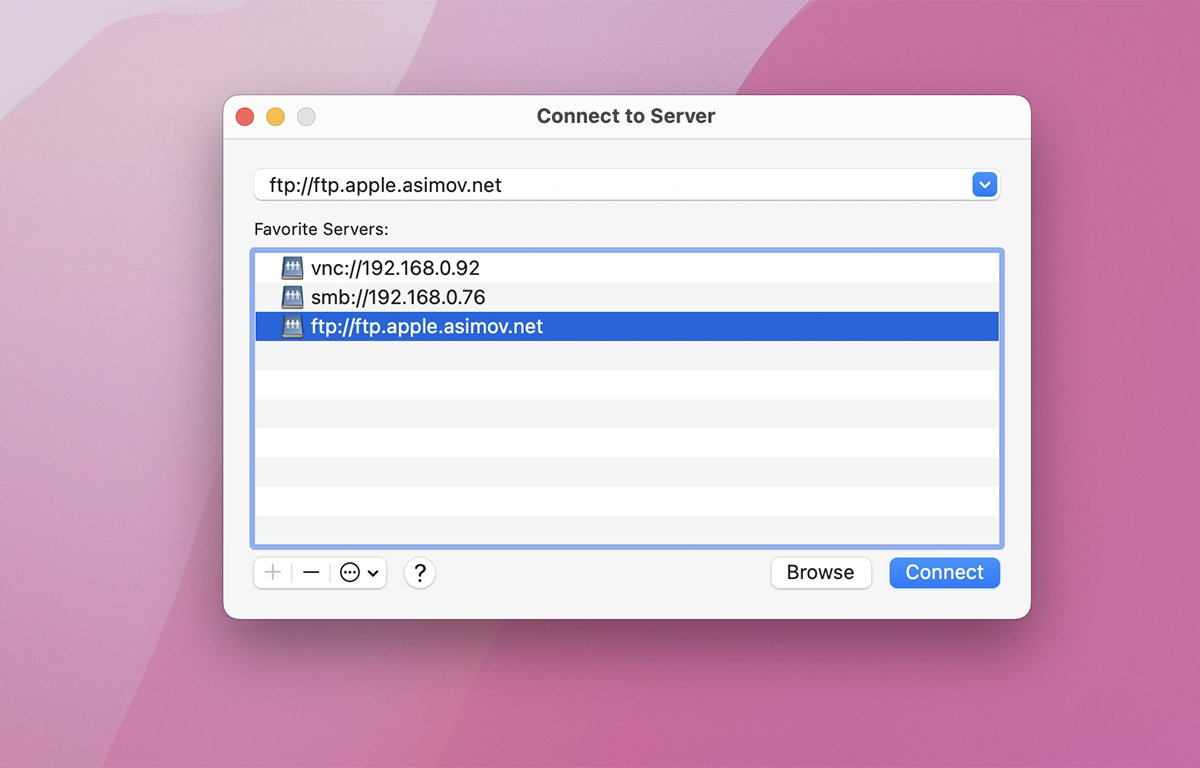Image resolution: width=1200 pixels, height=768 pixels.
Task: Select the smb://192.168.0.76 favorite server
Action: click(x=398, y=297)
